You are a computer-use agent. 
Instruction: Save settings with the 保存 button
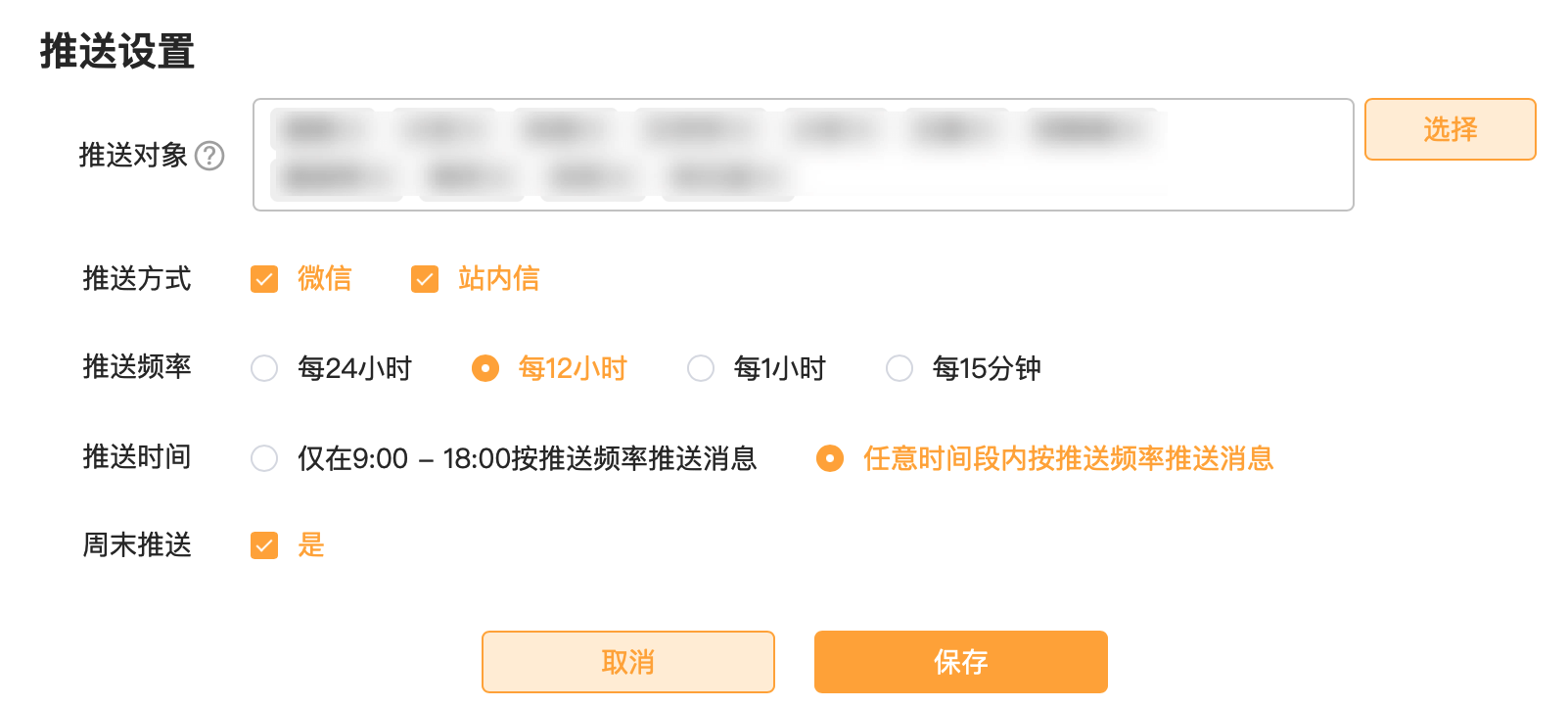(x=960, y=662)
